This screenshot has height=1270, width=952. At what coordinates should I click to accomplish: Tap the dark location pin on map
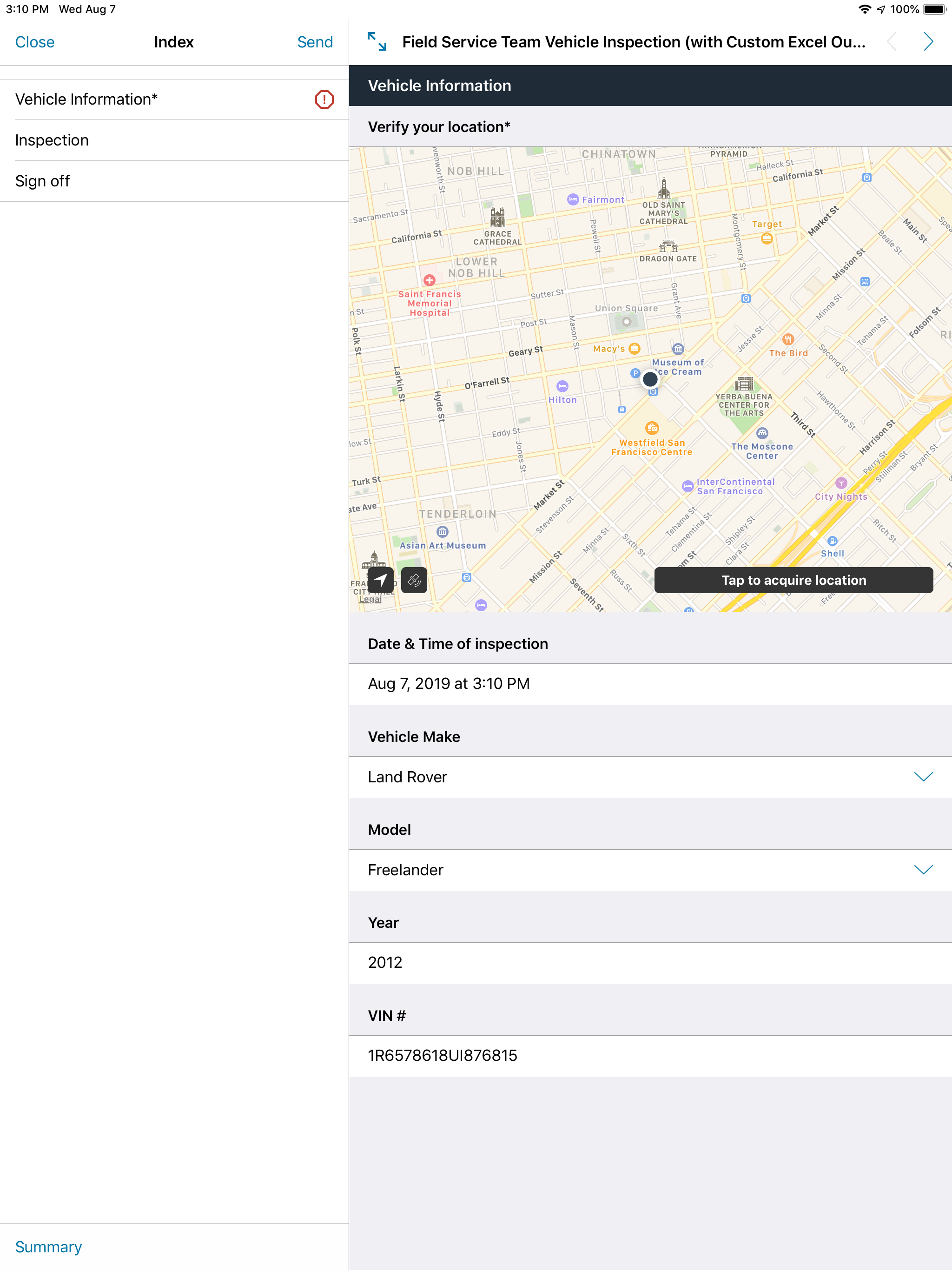650,379
